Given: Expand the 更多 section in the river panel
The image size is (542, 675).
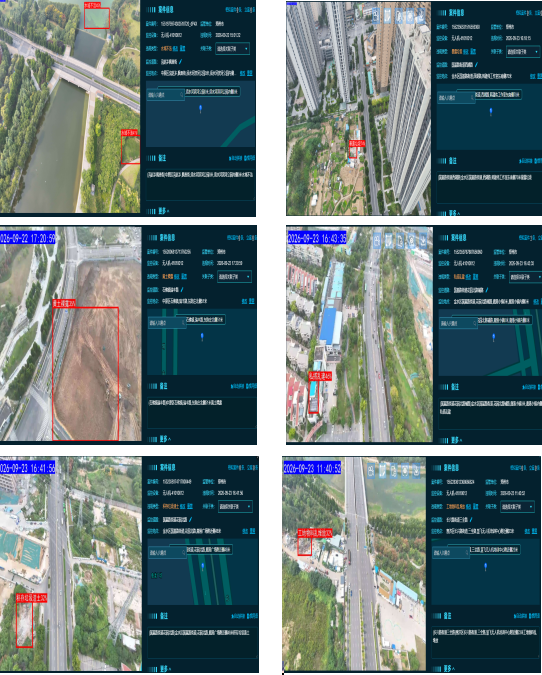Looking at the screenshot, I should (163, 211).
